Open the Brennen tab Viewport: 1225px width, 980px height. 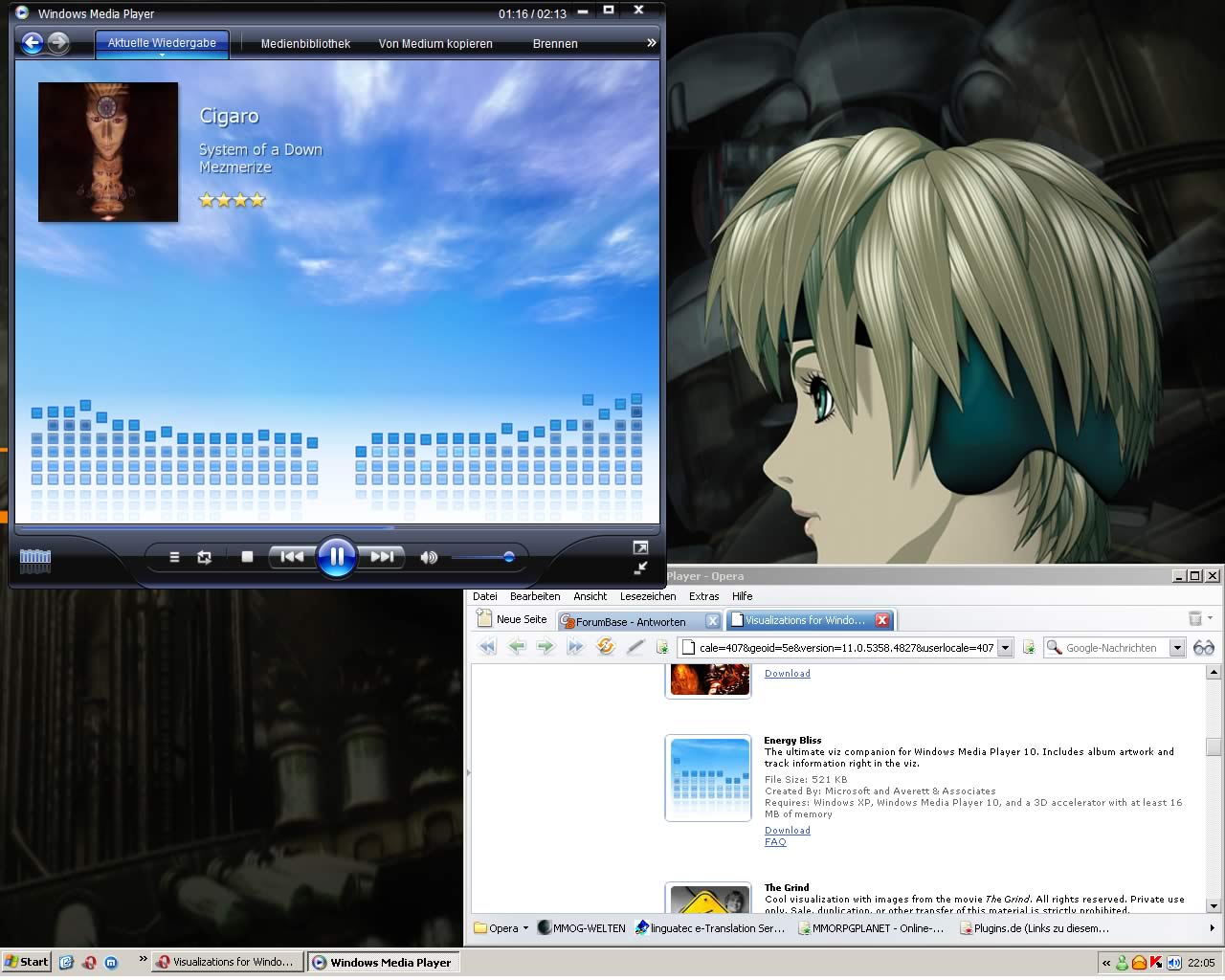(x=555, y=43)
